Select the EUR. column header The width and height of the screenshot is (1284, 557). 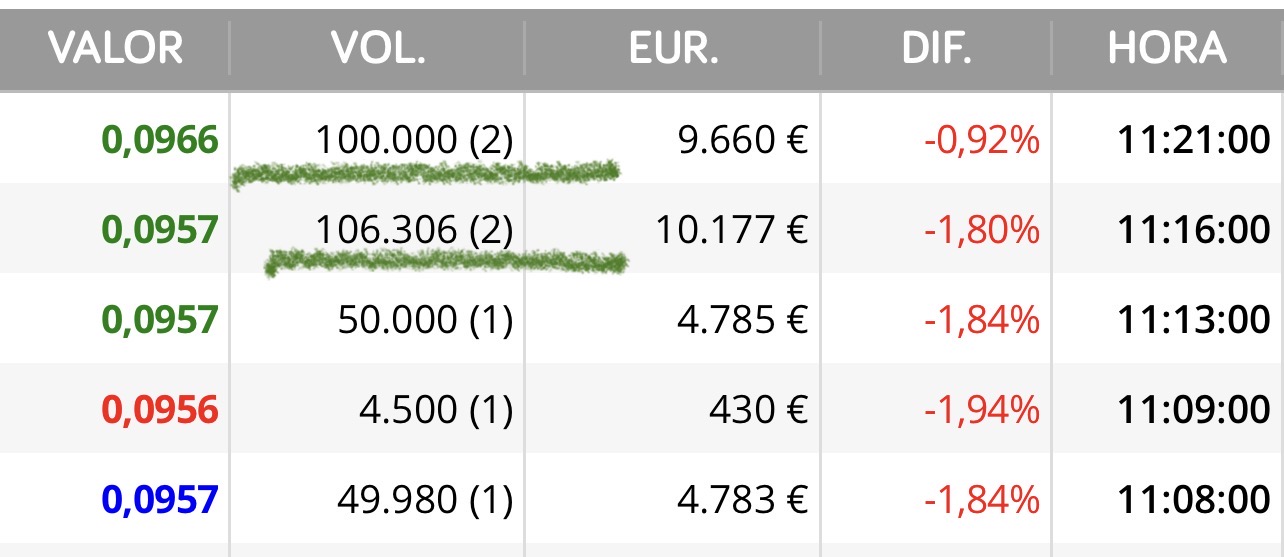pos(673,48)
